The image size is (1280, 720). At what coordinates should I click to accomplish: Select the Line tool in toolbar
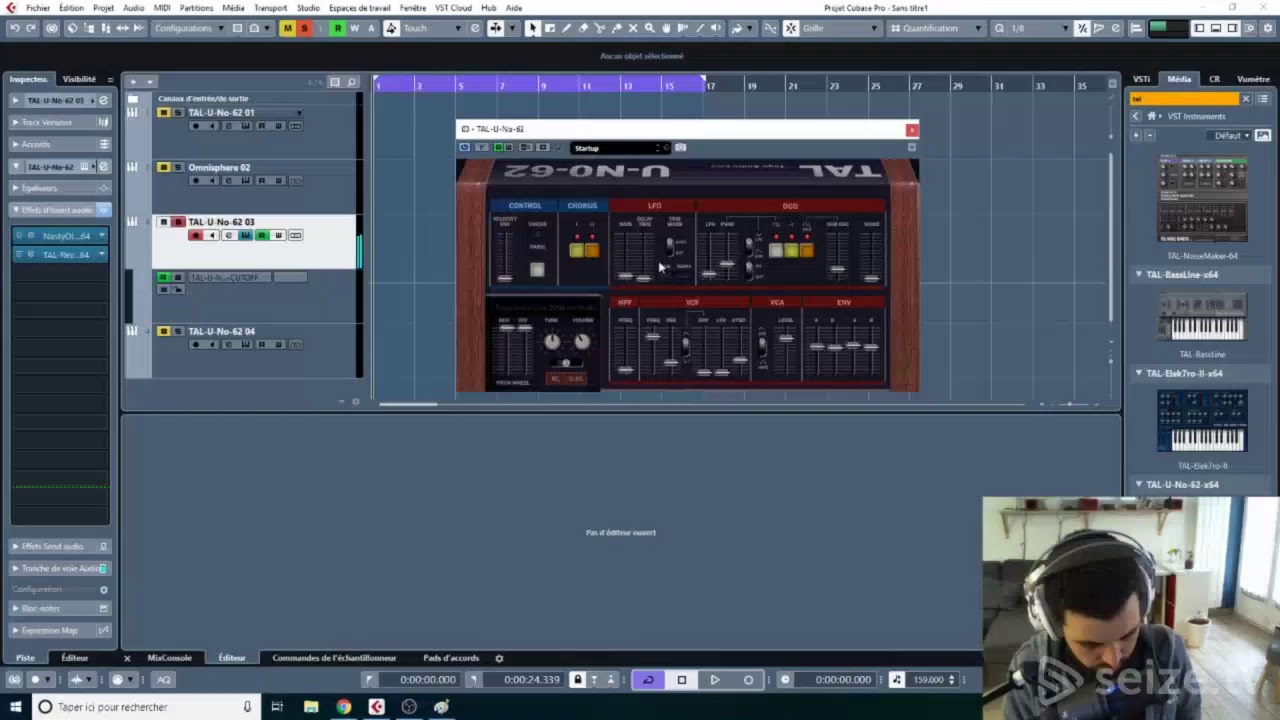click(x=700, y=28)
